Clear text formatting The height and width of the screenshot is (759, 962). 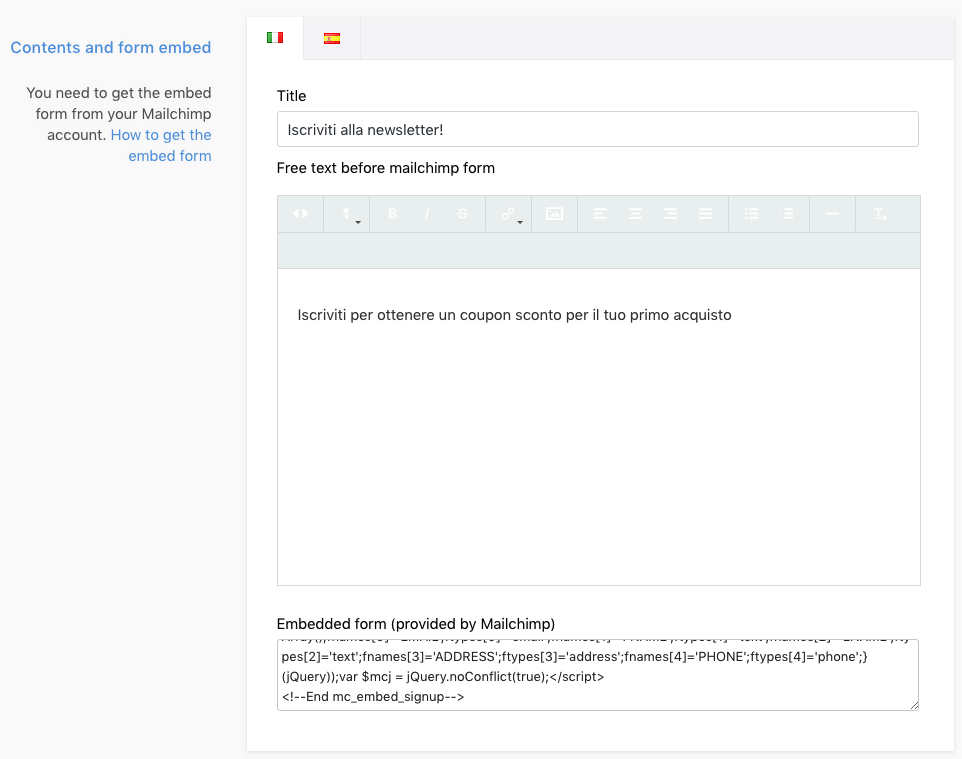880,214
